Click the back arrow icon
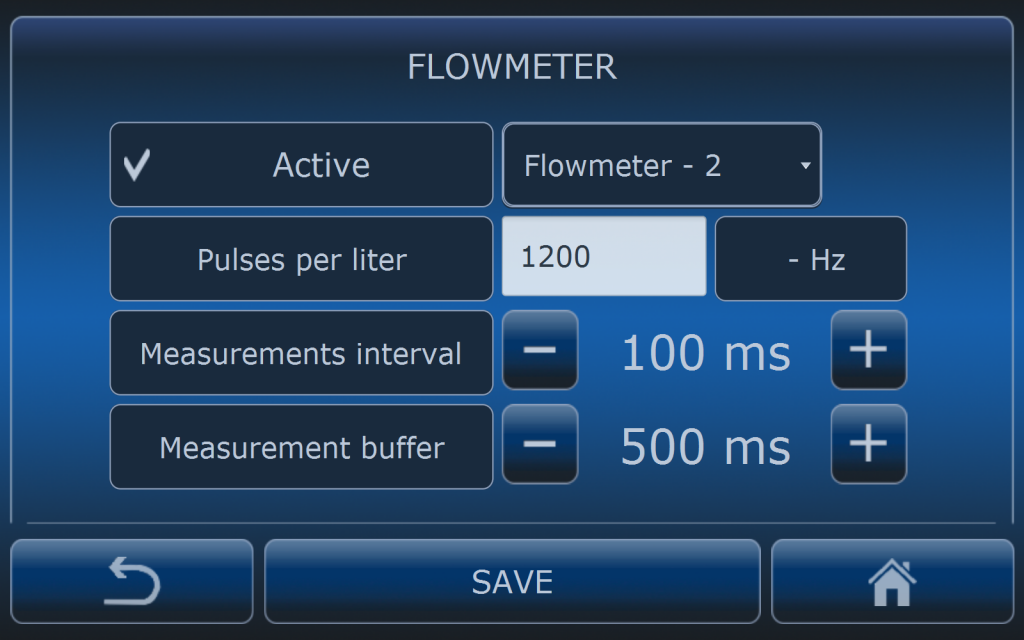The height and width of the screenshot is (640, 1024). point(132,581)
